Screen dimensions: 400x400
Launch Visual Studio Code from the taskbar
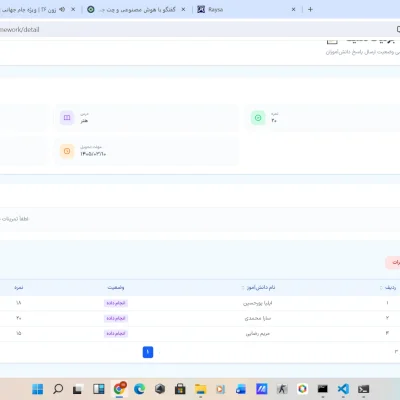pyautogui.click(x=343, y=389)
